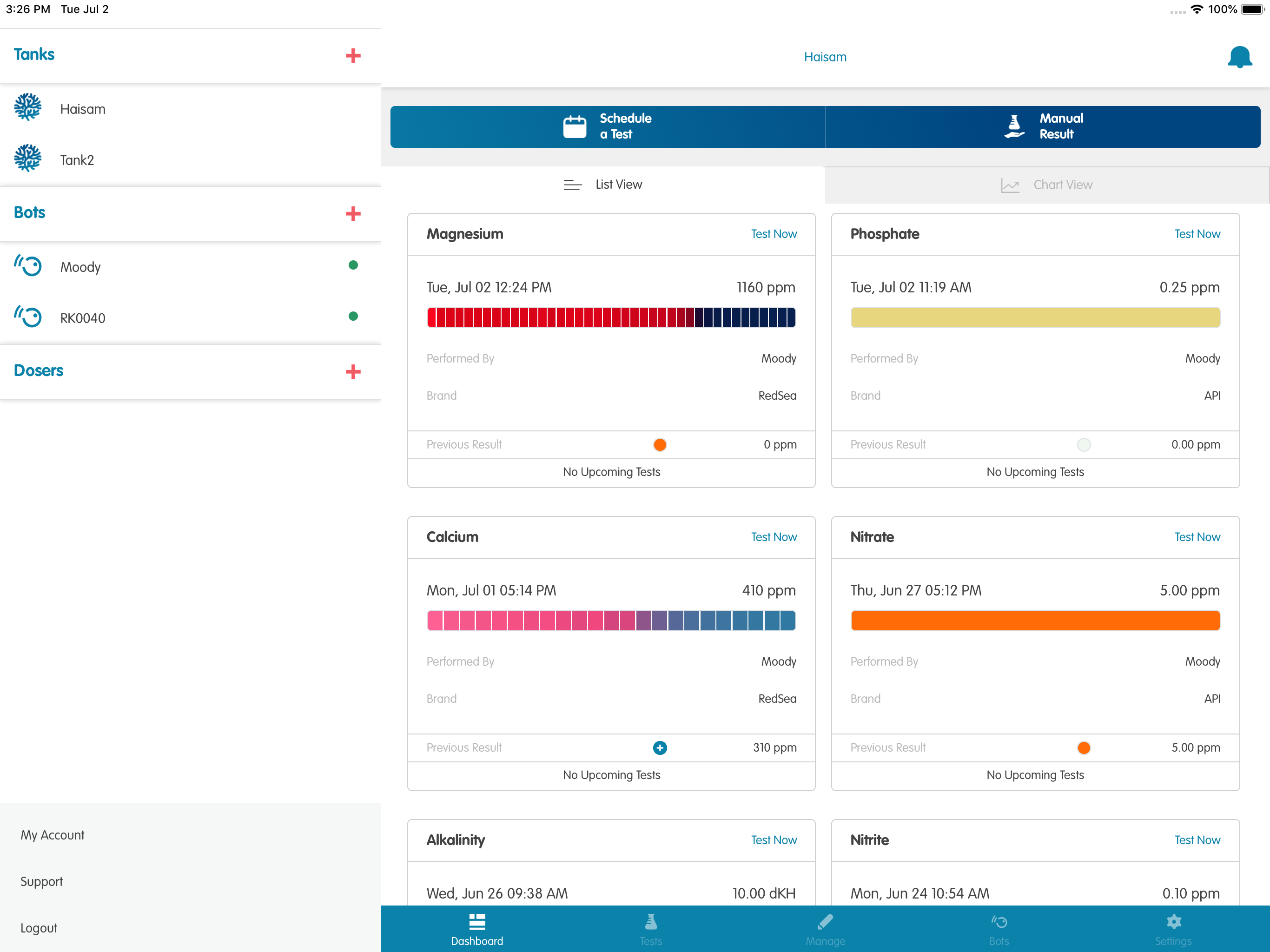The image size is (1270, 952).
Task: Open Bots in the bottom navigation
Action: [x=999, y=929]
